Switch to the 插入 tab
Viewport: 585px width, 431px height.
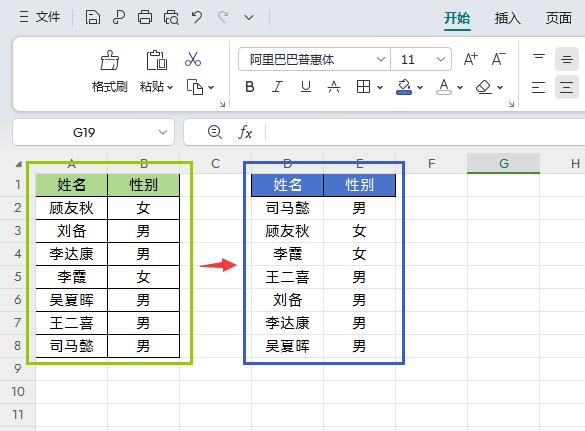(507, 18)
